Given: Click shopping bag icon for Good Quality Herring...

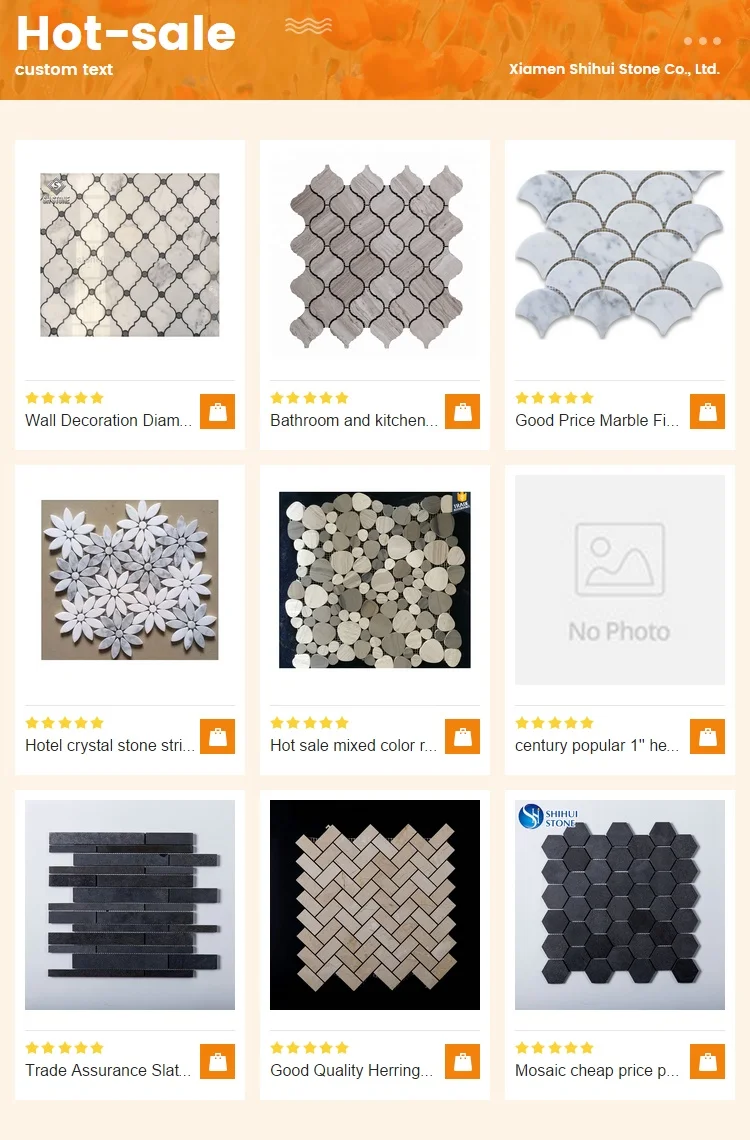Looking at the screenshot, I should (x=462, y=1061).
